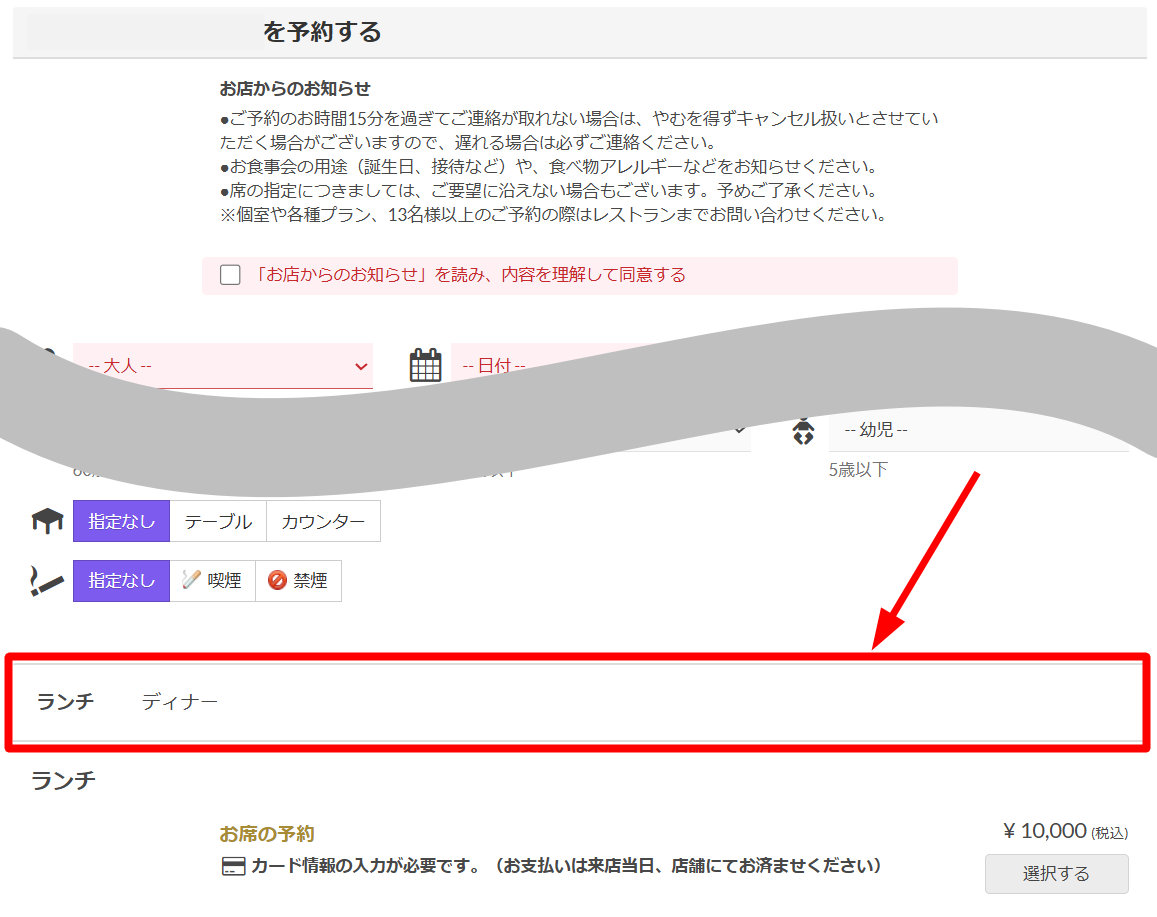The width and height of the screenshot is (1157, 917).
Task: Click the お席の予約 plan title
Action: coord(267,834)
